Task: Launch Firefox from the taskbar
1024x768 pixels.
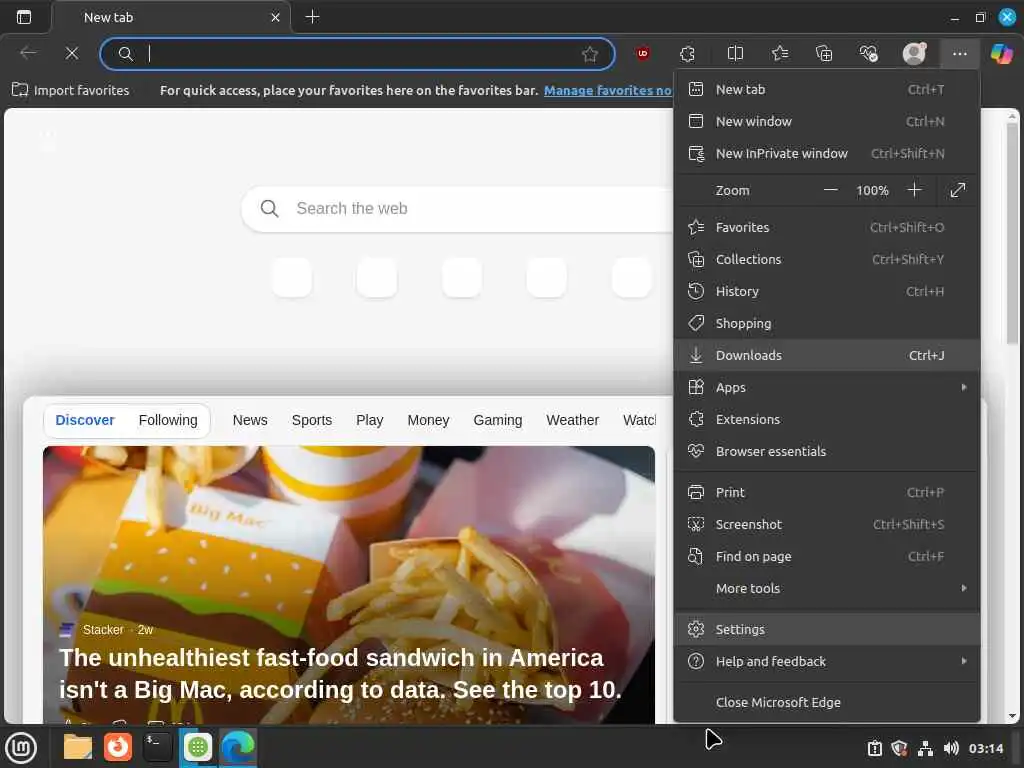Action: [118, 747]
